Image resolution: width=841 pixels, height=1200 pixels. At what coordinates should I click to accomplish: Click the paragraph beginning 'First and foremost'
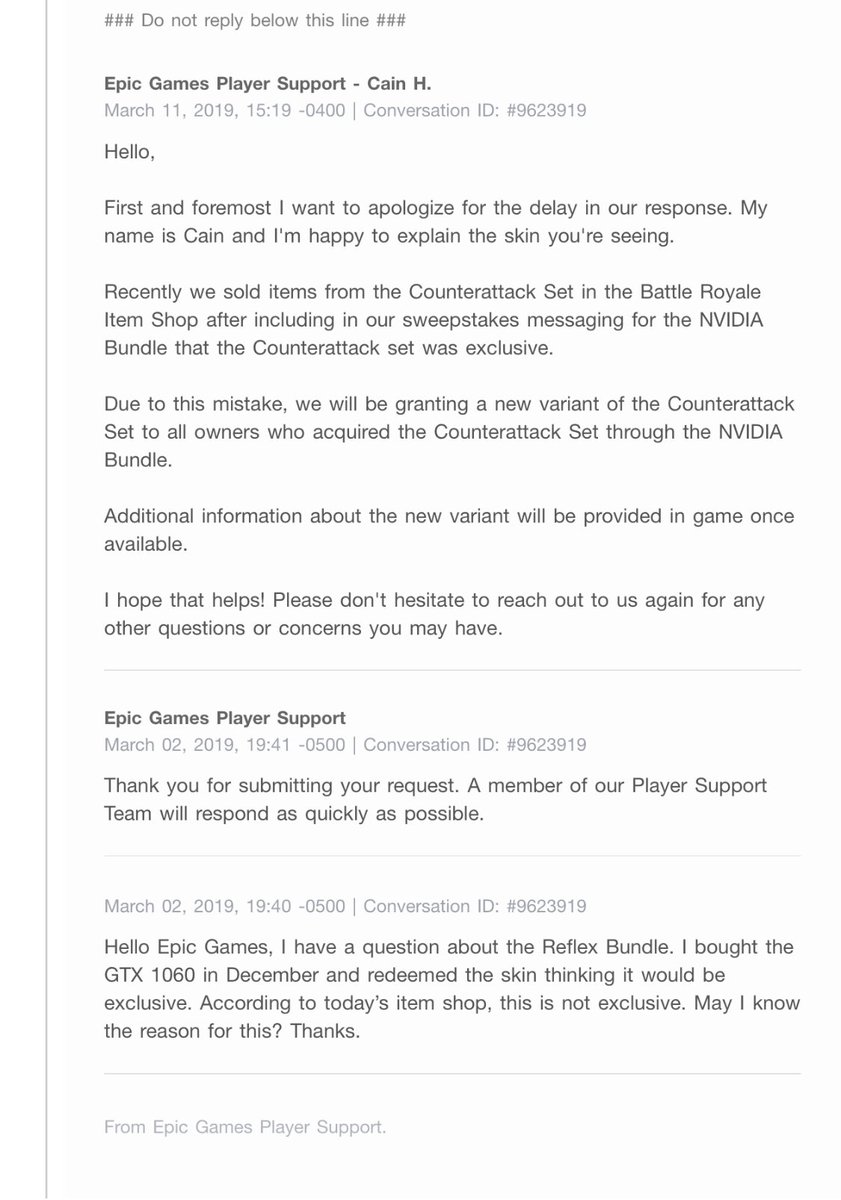coord(436,222)
